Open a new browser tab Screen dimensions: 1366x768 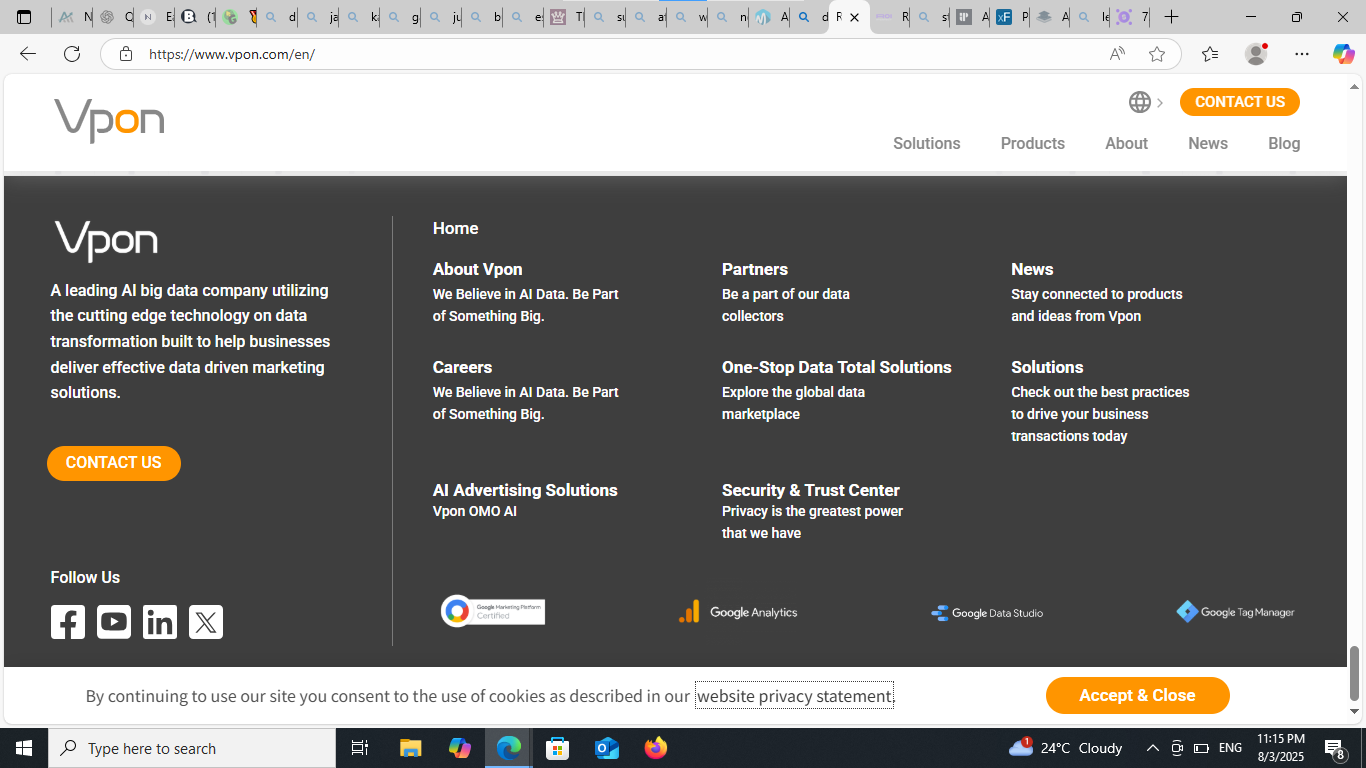[1171, 17]
